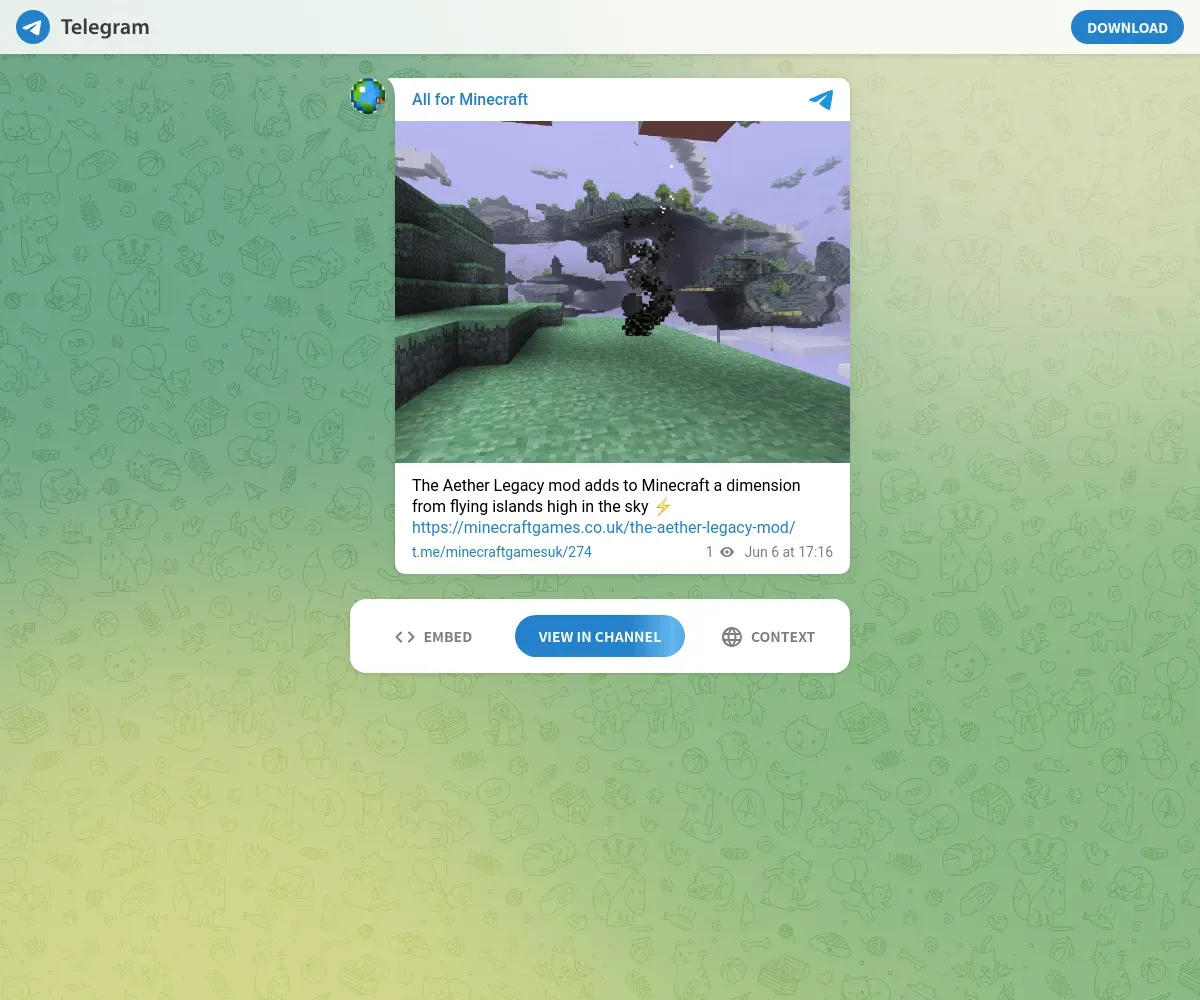Open the Aether flying islands screenshot
This screenshot has width=1200, height=1000.
(x=622, y=292)
